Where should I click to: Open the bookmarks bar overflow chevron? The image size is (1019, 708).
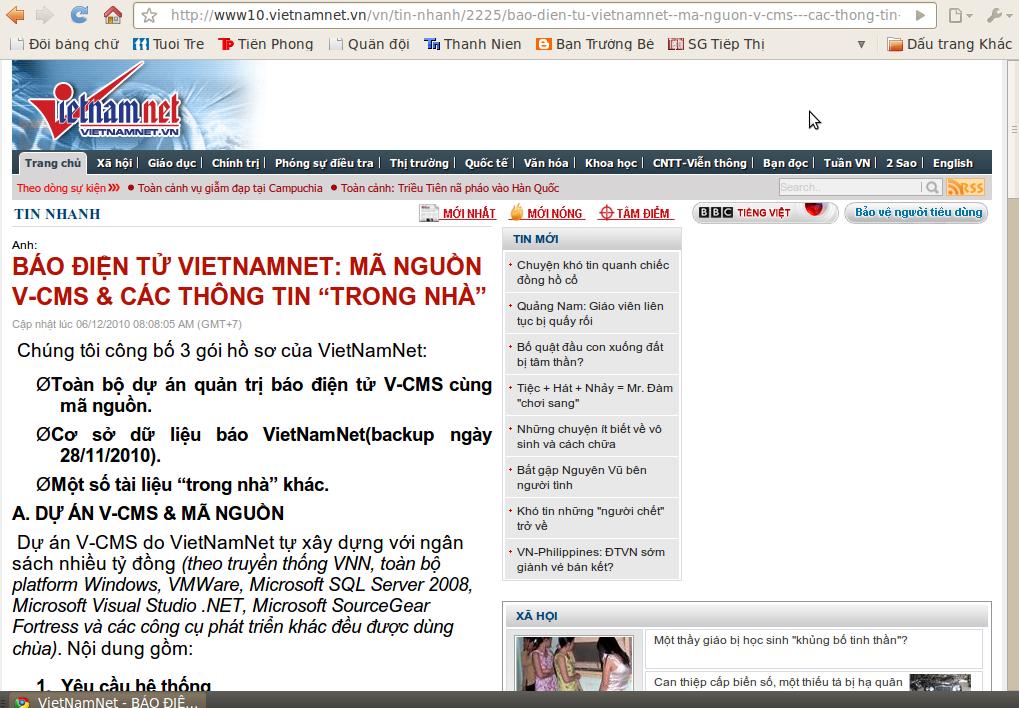point(860,44)
